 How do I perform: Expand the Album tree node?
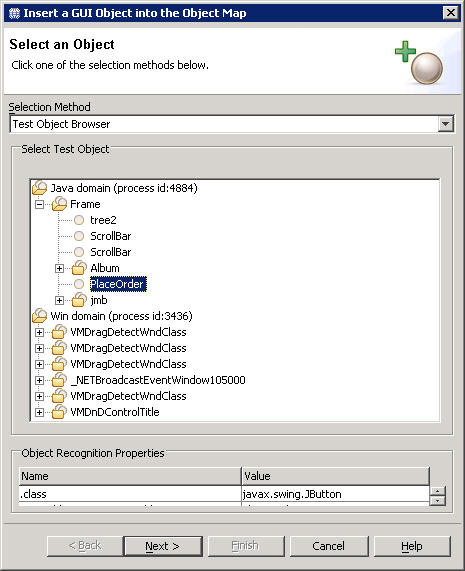59,268
